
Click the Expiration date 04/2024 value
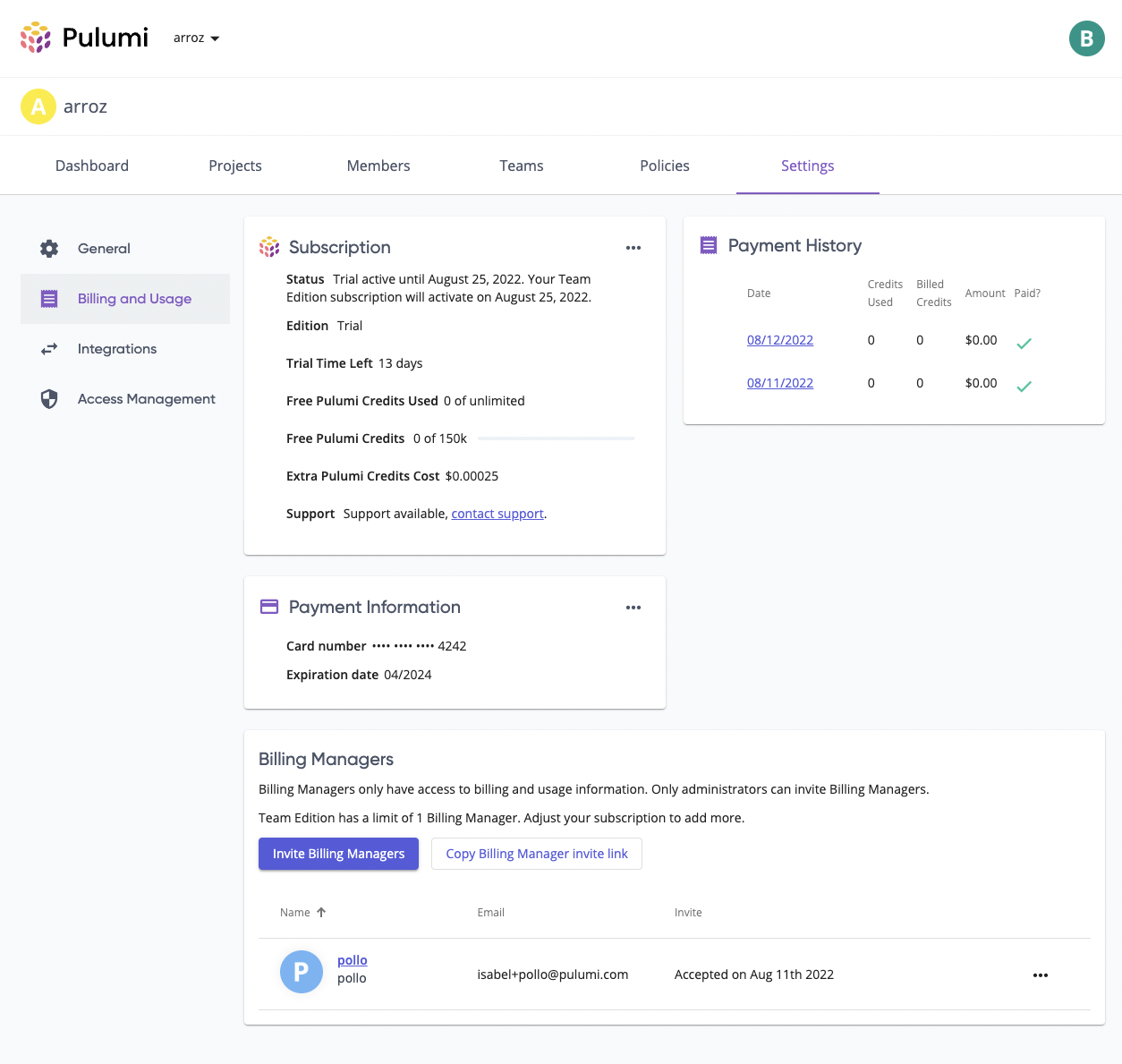tap(408, 675)
